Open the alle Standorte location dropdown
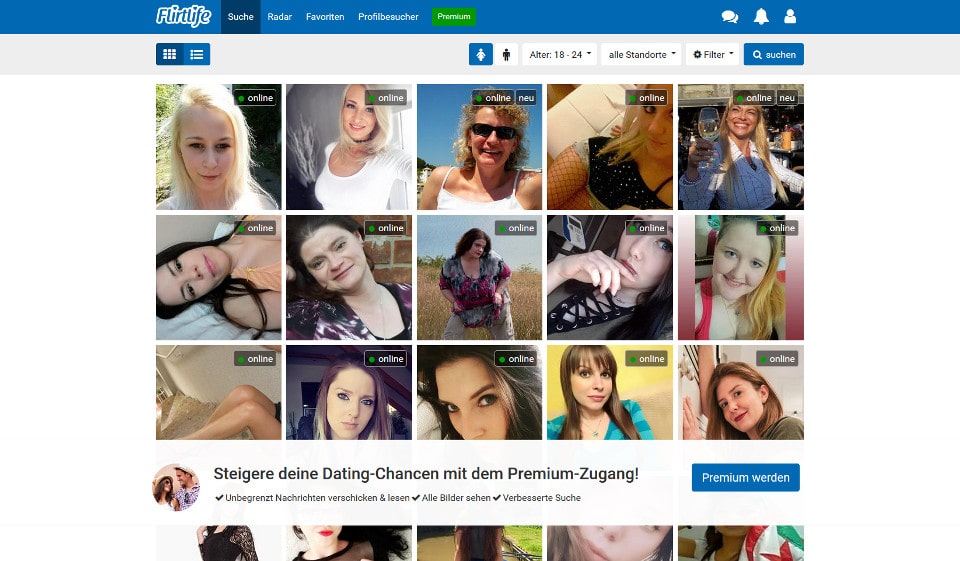The width and height of the screenshot is (960, 561). pos(640,54)
